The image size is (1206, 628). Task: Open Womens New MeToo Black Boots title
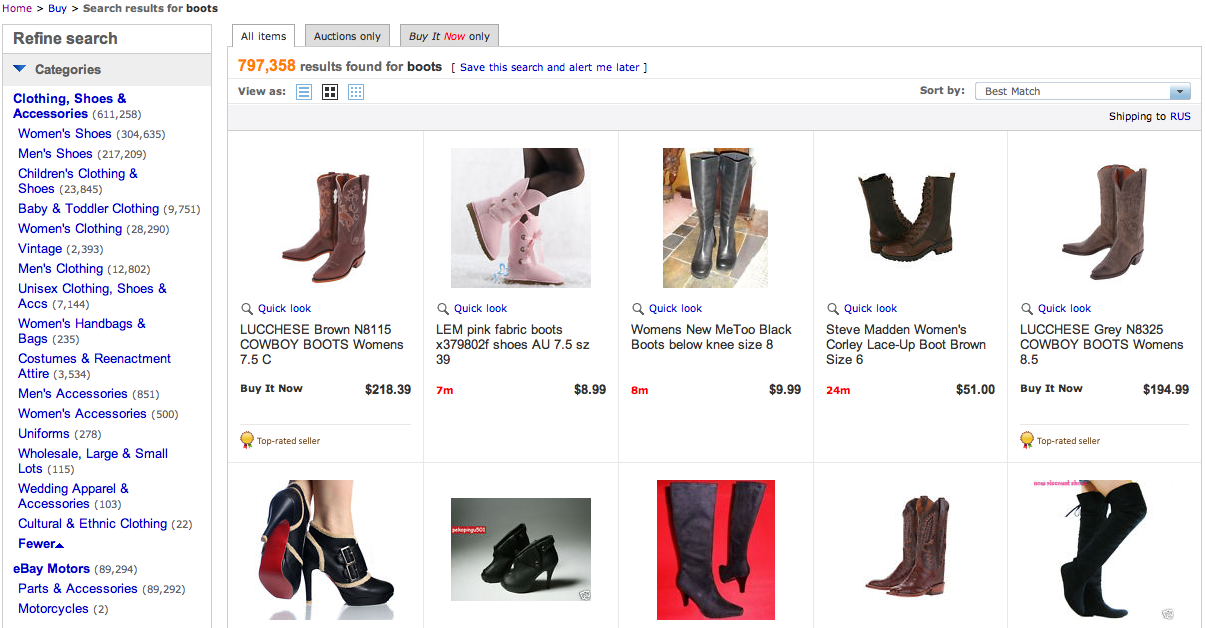(x=711, y=337)
